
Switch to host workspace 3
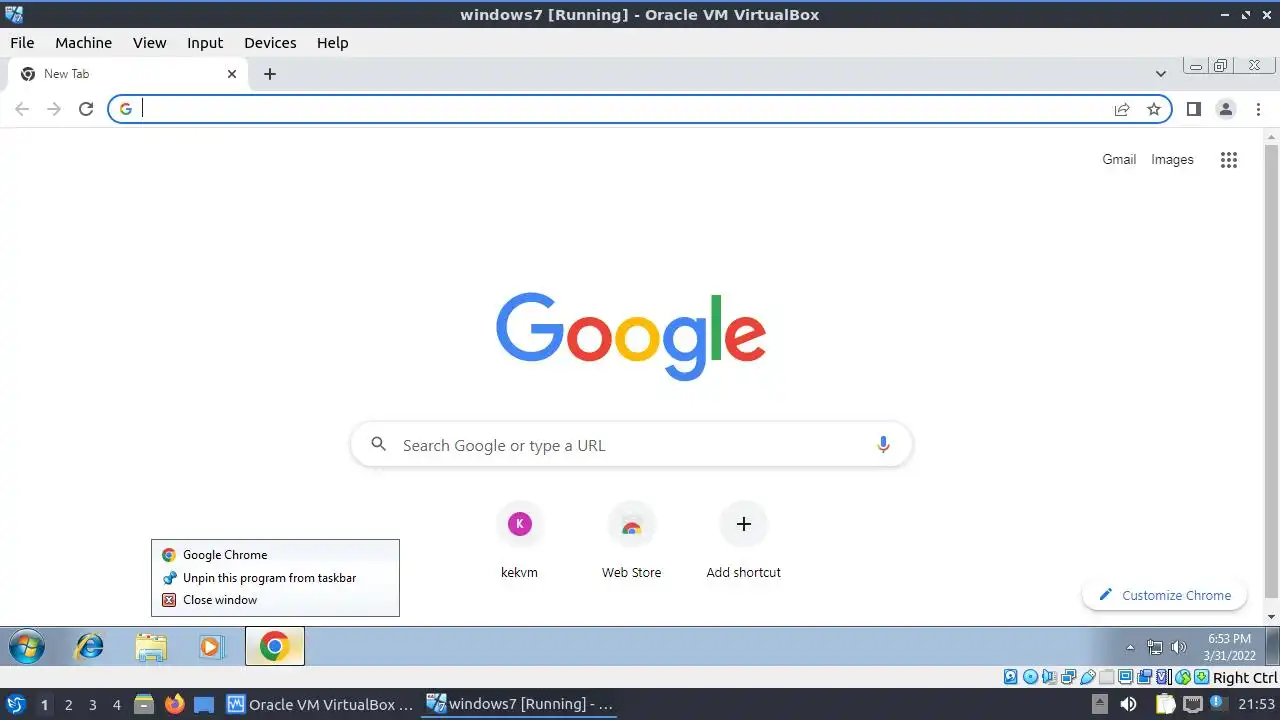pyautogui.click(x=92, y=705)
